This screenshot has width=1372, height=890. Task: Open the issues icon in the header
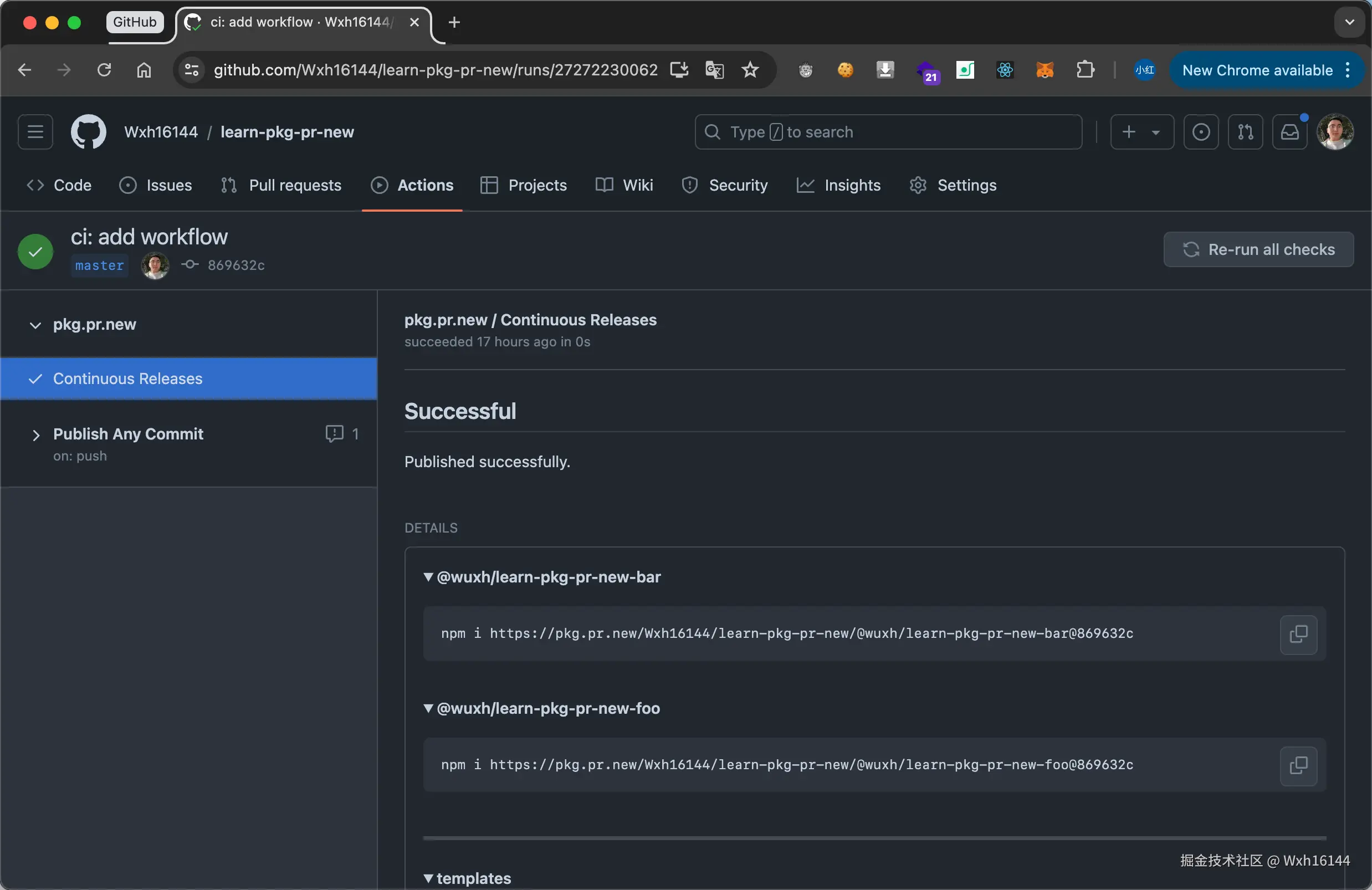pos(1201,132)
